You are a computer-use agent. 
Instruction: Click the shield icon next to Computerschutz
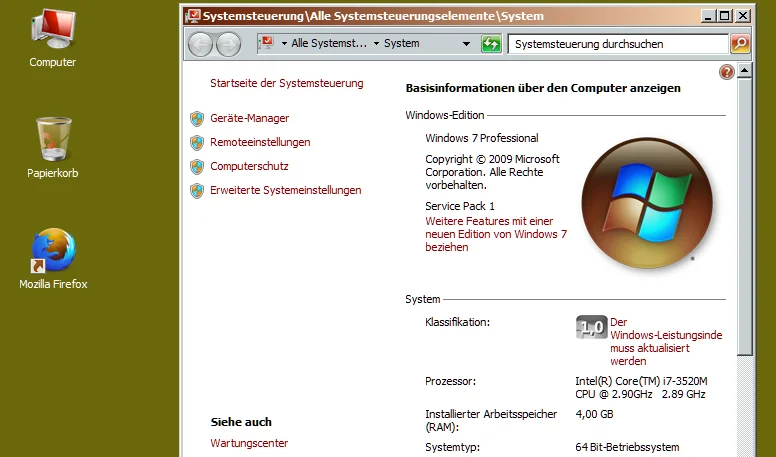[x=197, y=166]
